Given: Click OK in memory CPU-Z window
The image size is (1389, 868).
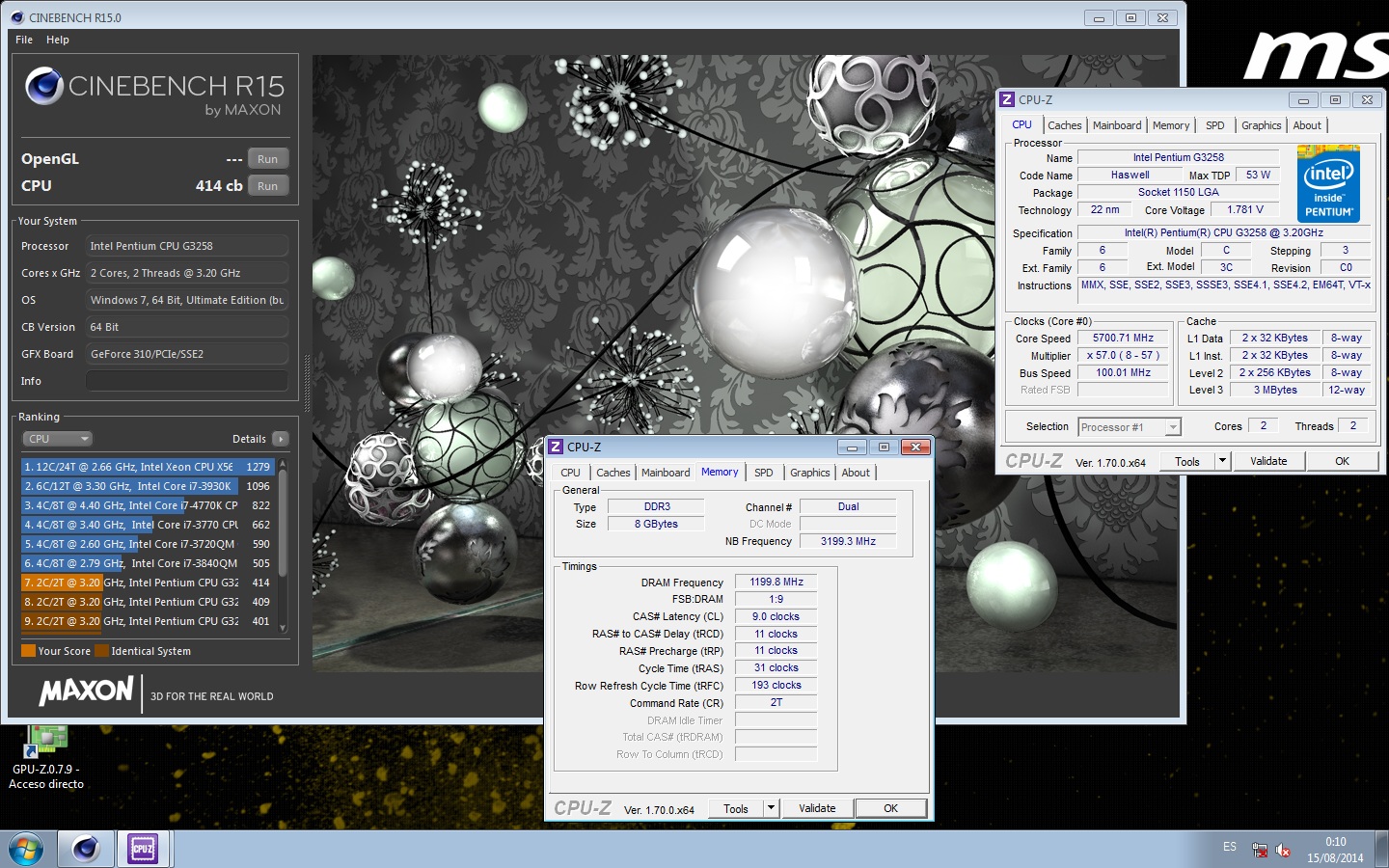Looking at the screenshot, I should 891,808.
